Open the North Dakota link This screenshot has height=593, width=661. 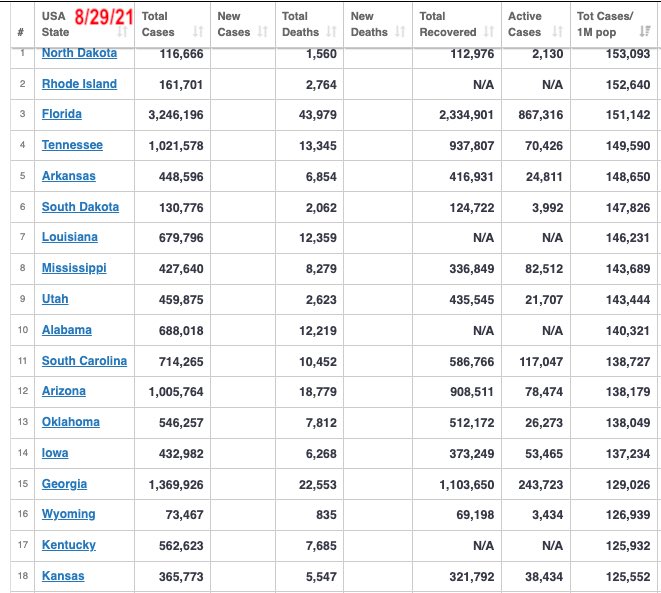[x=79, y=53]
